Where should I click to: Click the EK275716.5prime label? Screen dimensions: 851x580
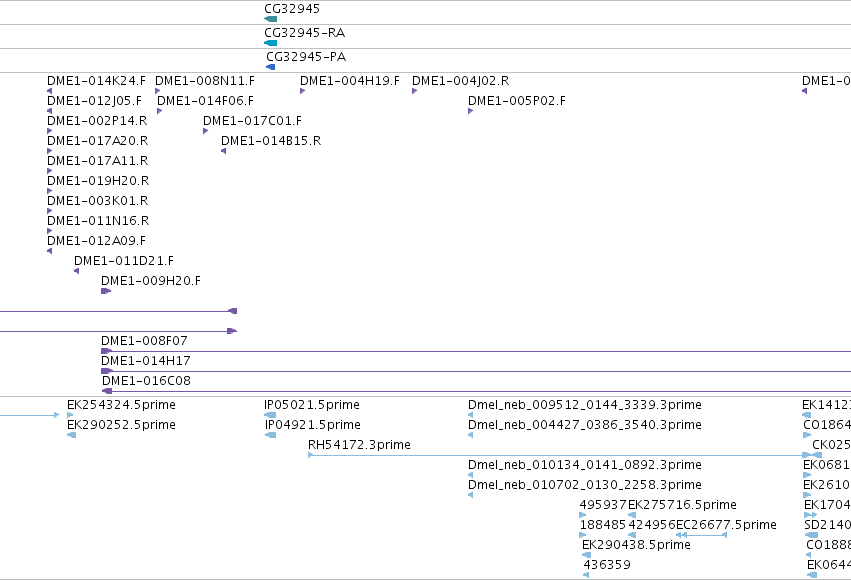(682, 506)
